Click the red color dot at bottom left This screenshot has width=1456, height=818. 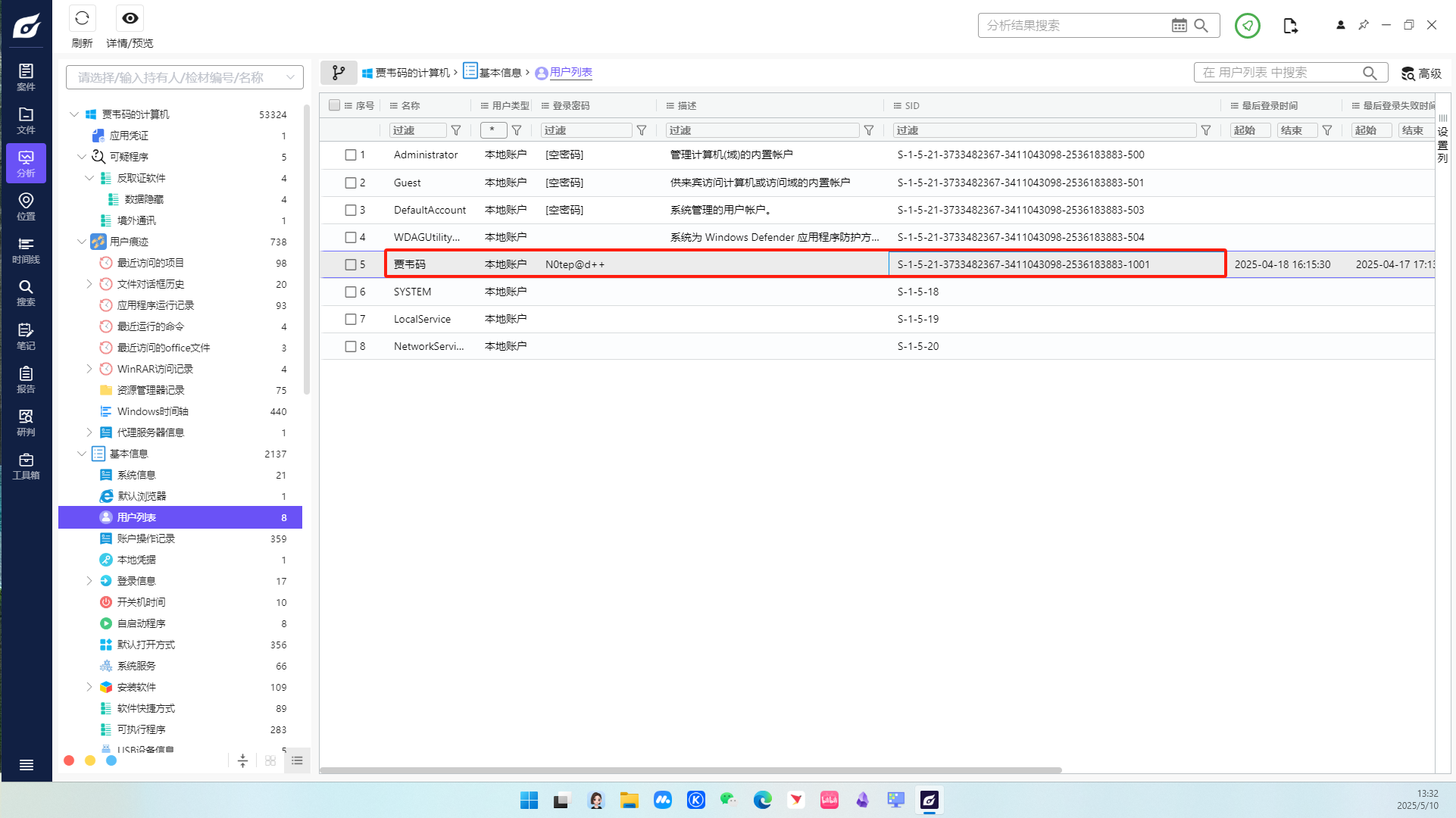(69, 760)
